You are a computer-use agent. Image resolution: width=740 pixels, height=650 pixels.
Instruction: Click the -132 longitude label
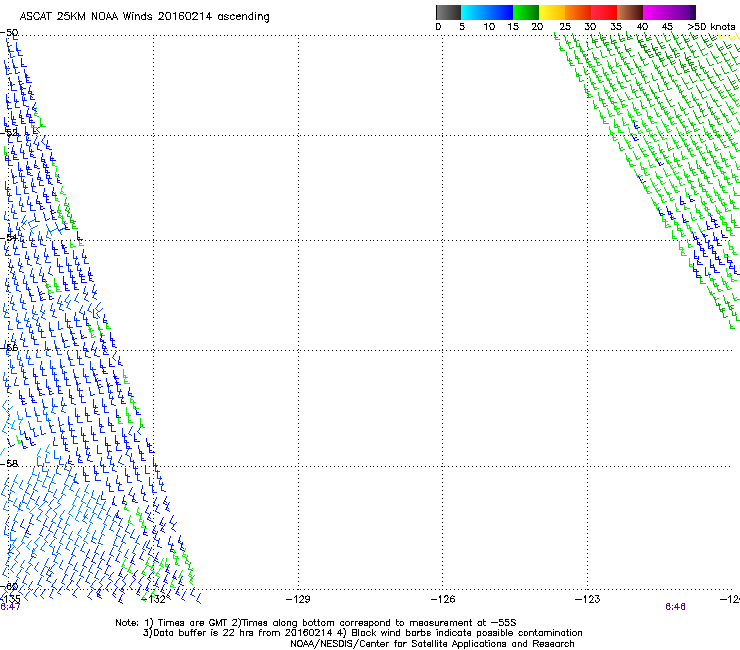[153, 599]
